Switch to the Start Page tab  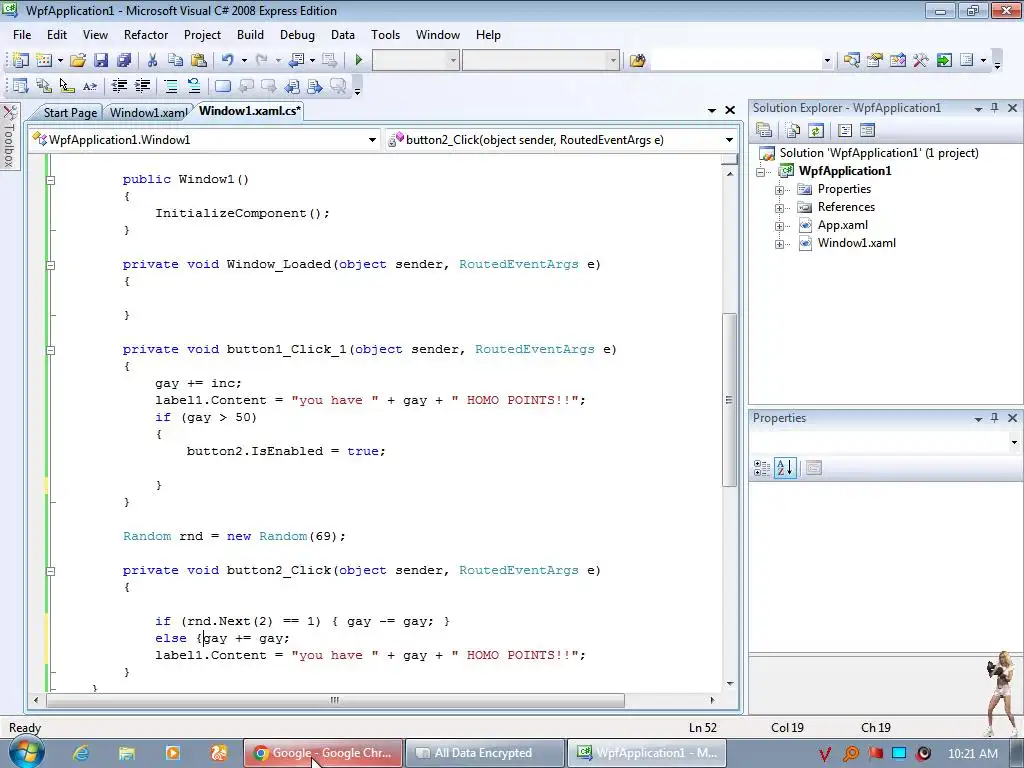(70, 112)
